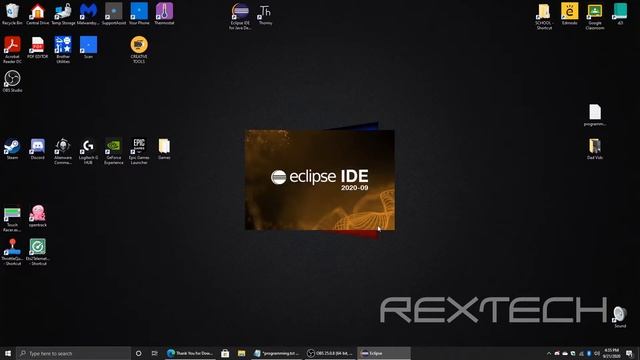Open the notification Action Center
This screenshot has height=360, width=640.
629,353
